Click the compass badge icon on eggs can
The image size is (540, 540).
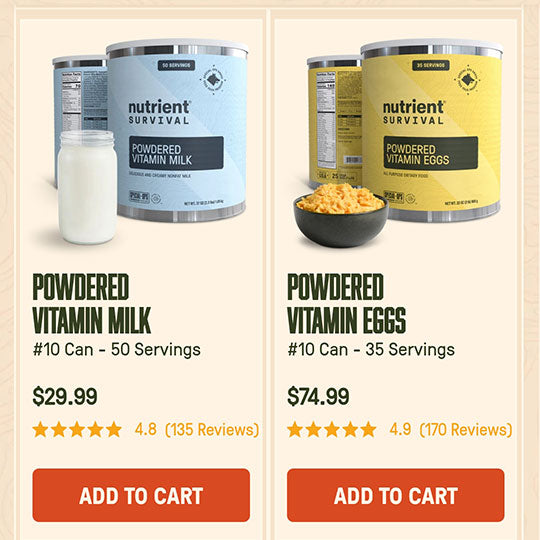click(467, 80)
